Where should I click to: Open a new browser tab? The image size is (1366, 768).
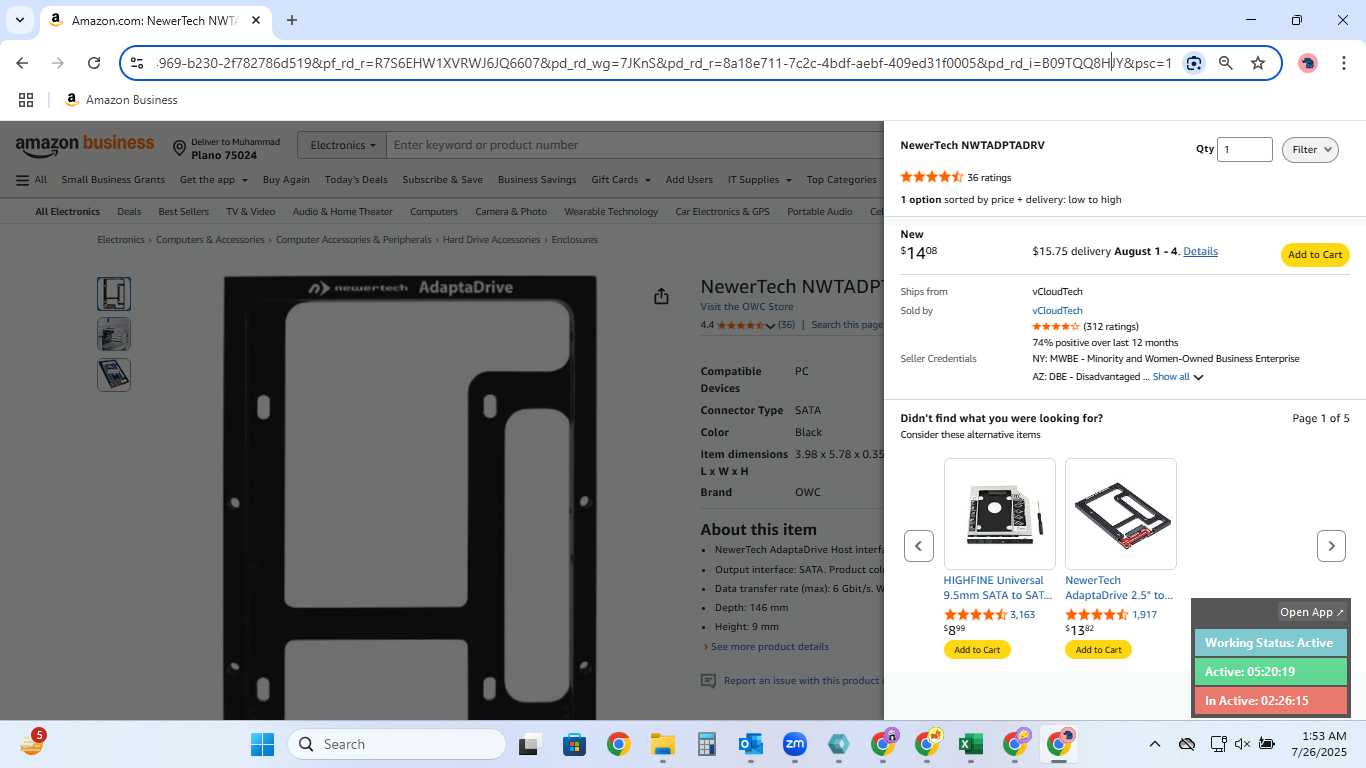pyautogui.click(x=292, y=20)
